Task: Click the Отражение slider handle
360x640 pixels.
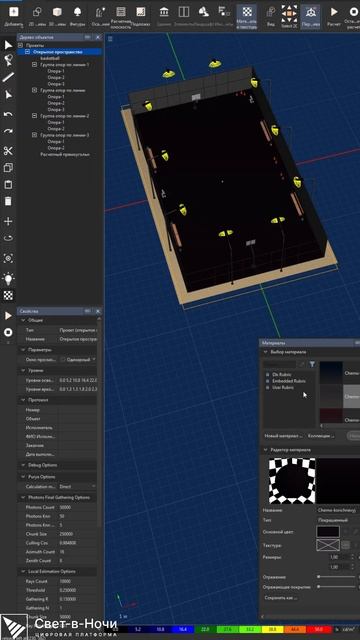Action: point(319,577)
